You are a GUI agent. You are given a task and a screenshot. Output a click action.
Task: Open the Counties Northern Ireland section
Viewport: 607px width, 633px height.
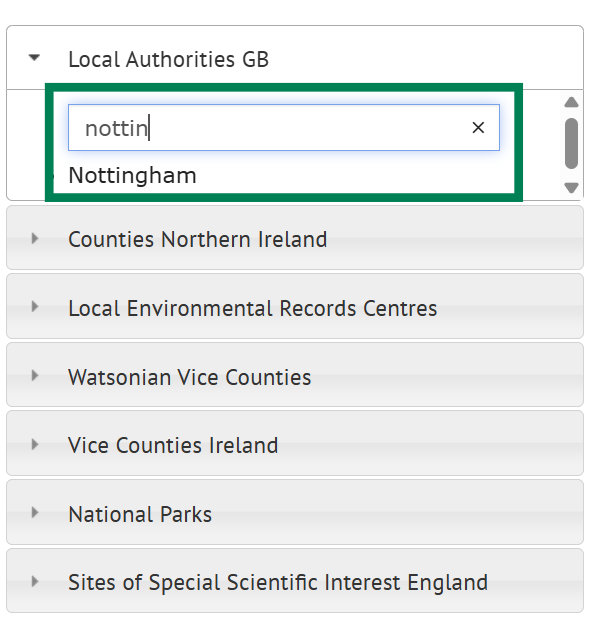(x=295, y=238)
